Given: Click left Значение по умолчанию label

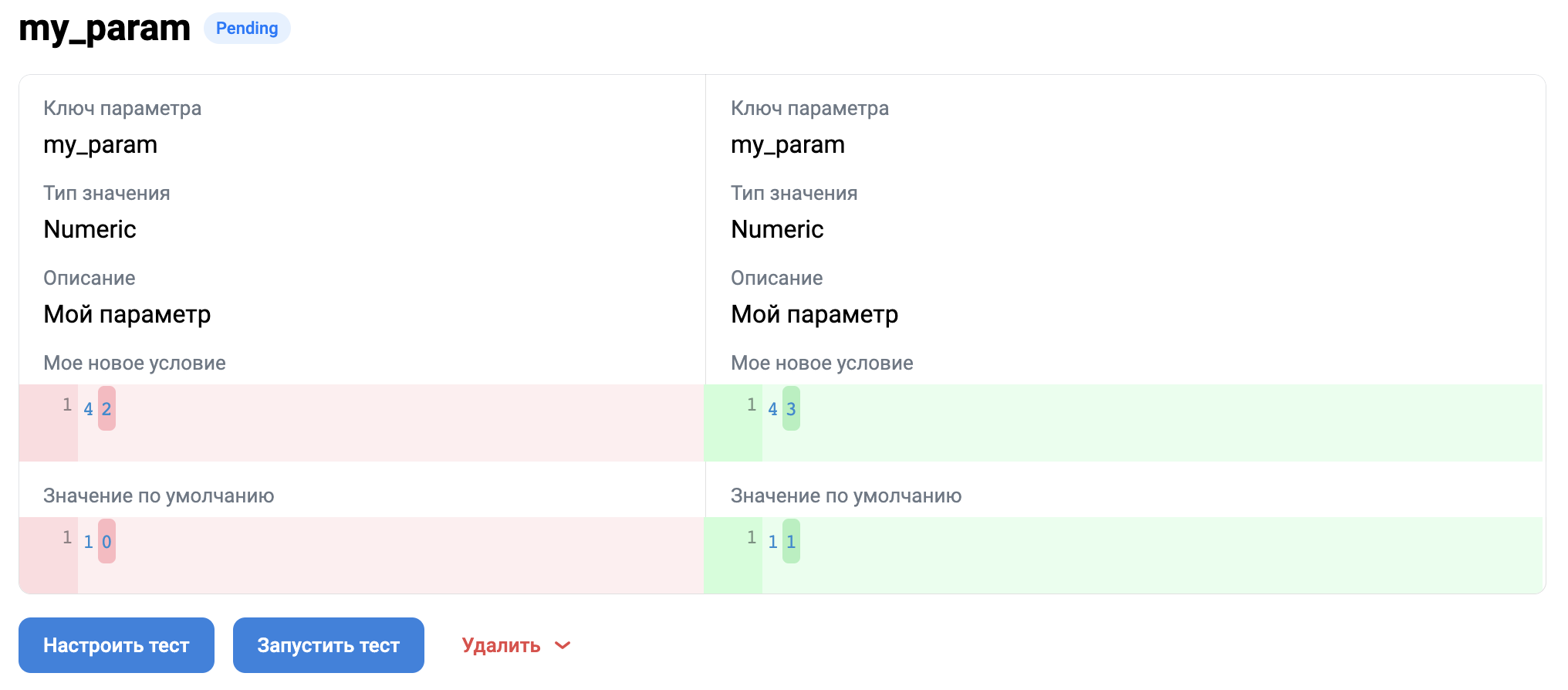Looking at the screenshot, I should (x=158, y=496).
